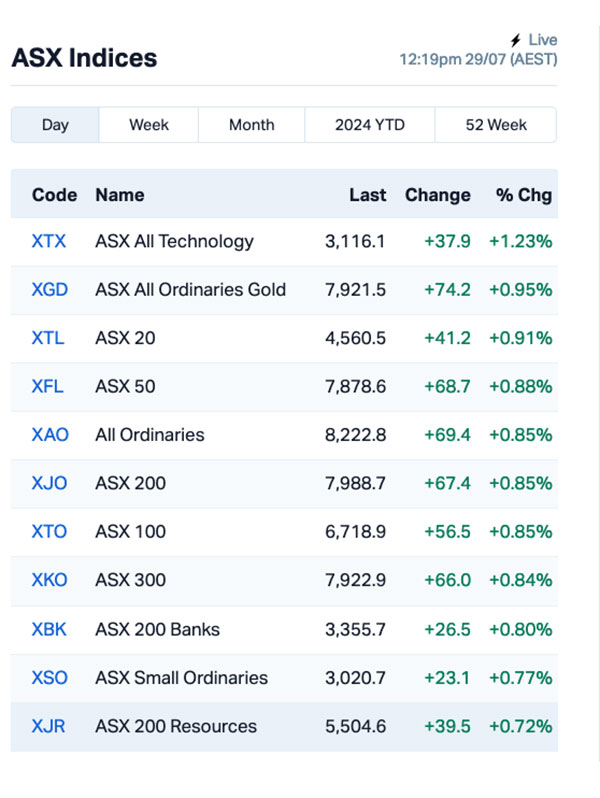
Task: Open the 52 Week tab
Action: pos(496,125)
